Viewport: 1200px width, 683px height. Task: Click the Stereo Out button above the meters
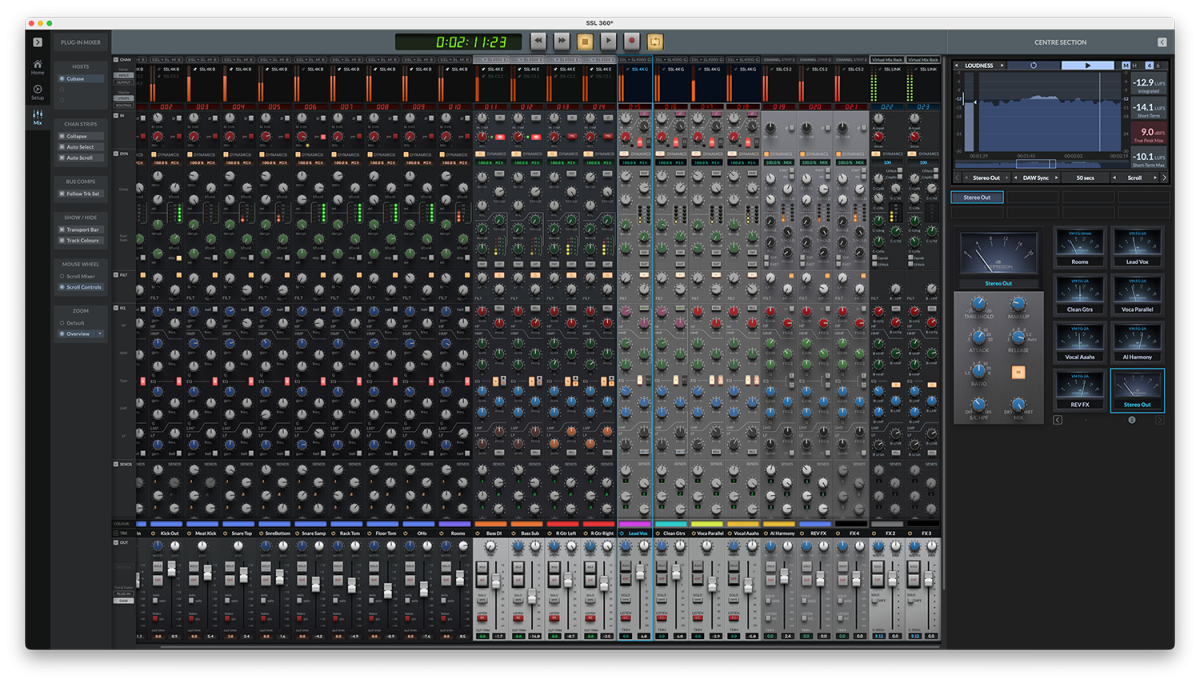[977, 197]
